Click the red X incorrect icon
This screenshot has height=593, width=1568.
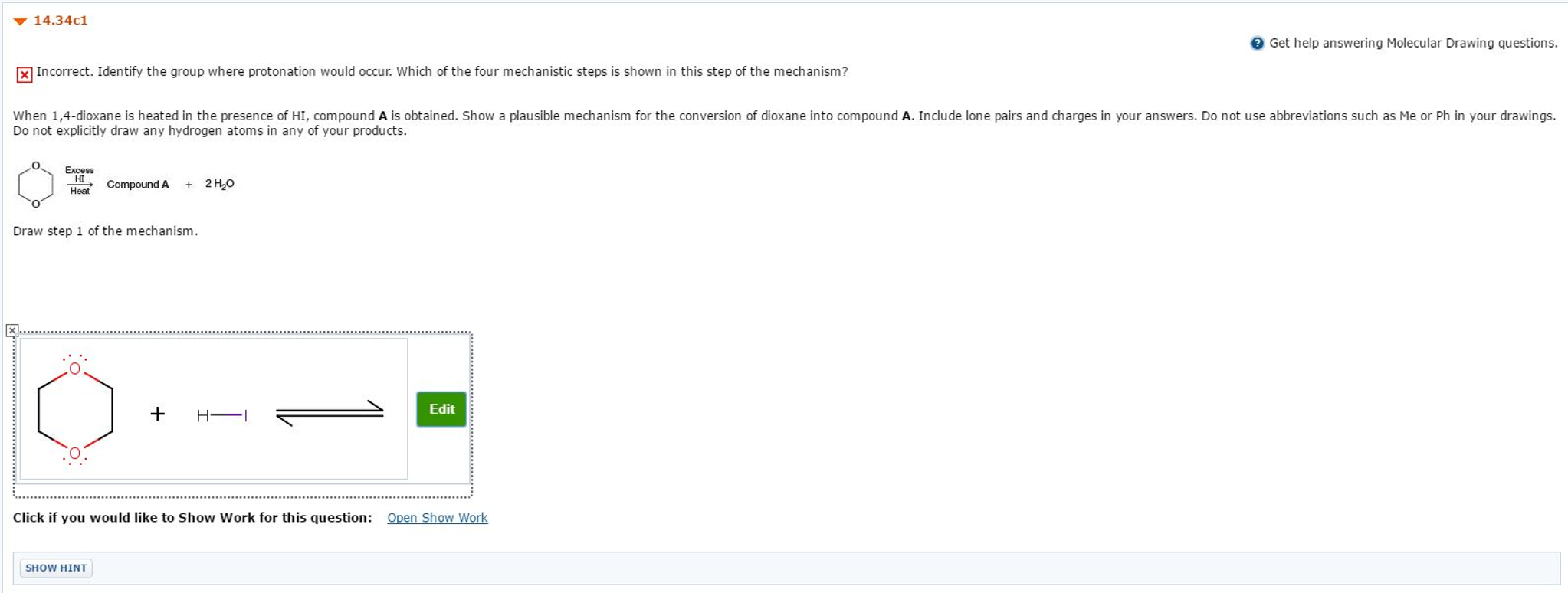[25, 74]
